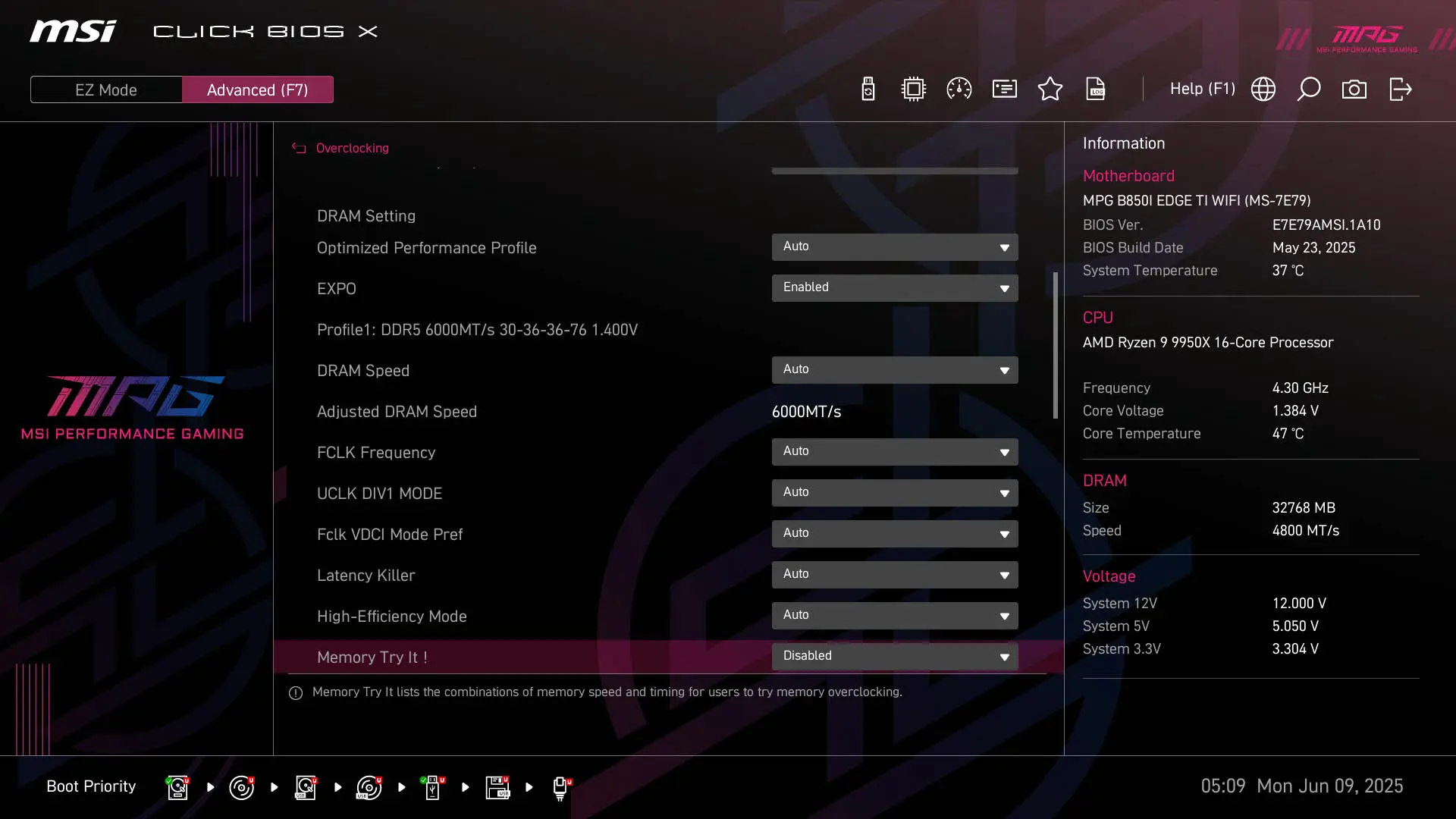The image size is (1456, 819).
Task: Click the info icon beside Memory Try It description
Action: (x=296, y=693)
